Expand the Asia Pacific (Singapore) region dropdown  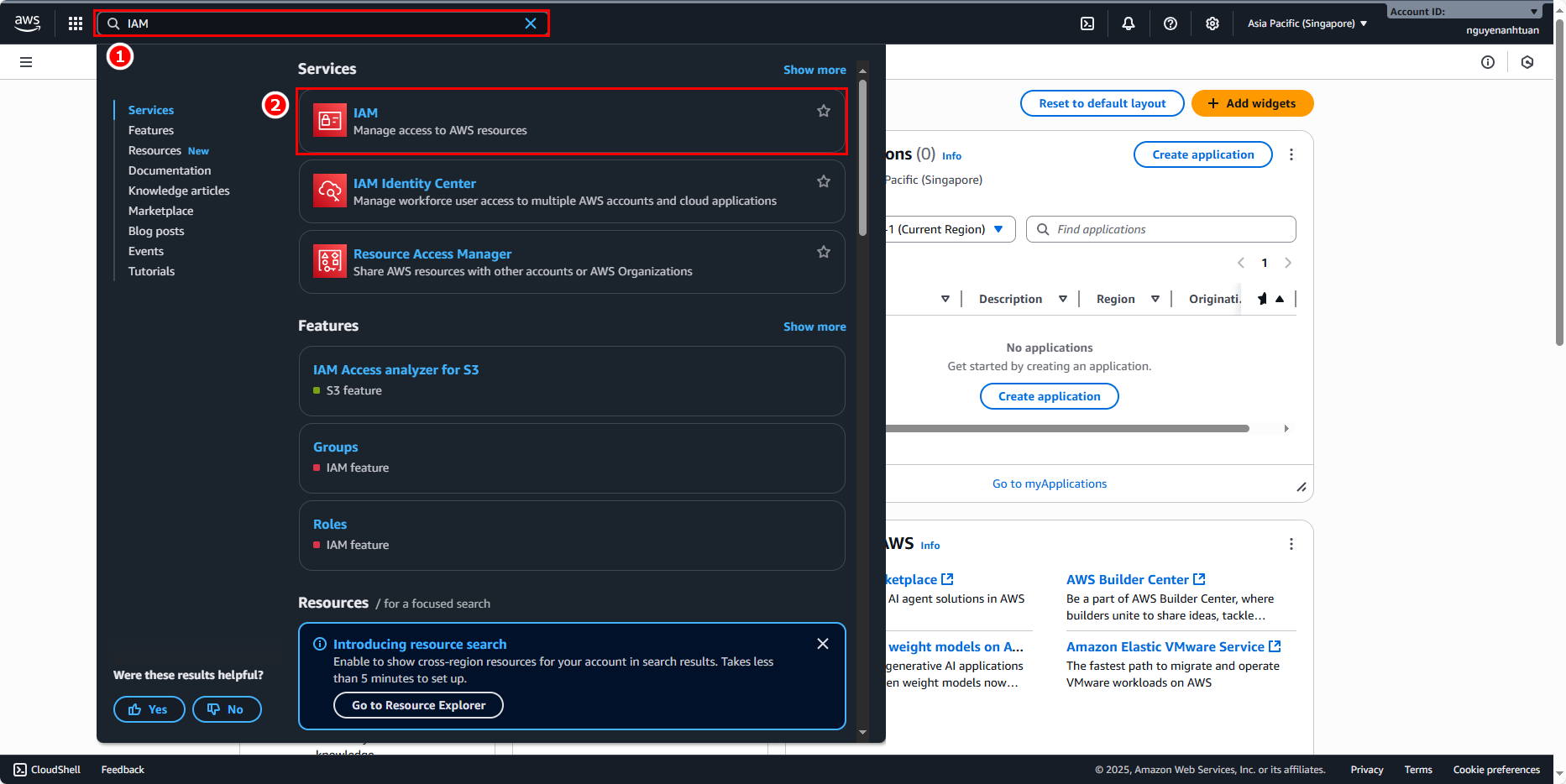[1307, 24]
